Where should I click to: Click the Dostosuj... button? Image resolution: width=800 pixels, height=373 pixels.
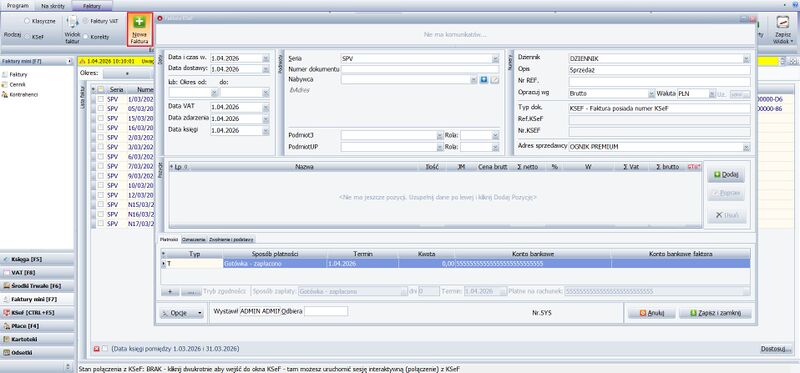click(x=776, y=349)
